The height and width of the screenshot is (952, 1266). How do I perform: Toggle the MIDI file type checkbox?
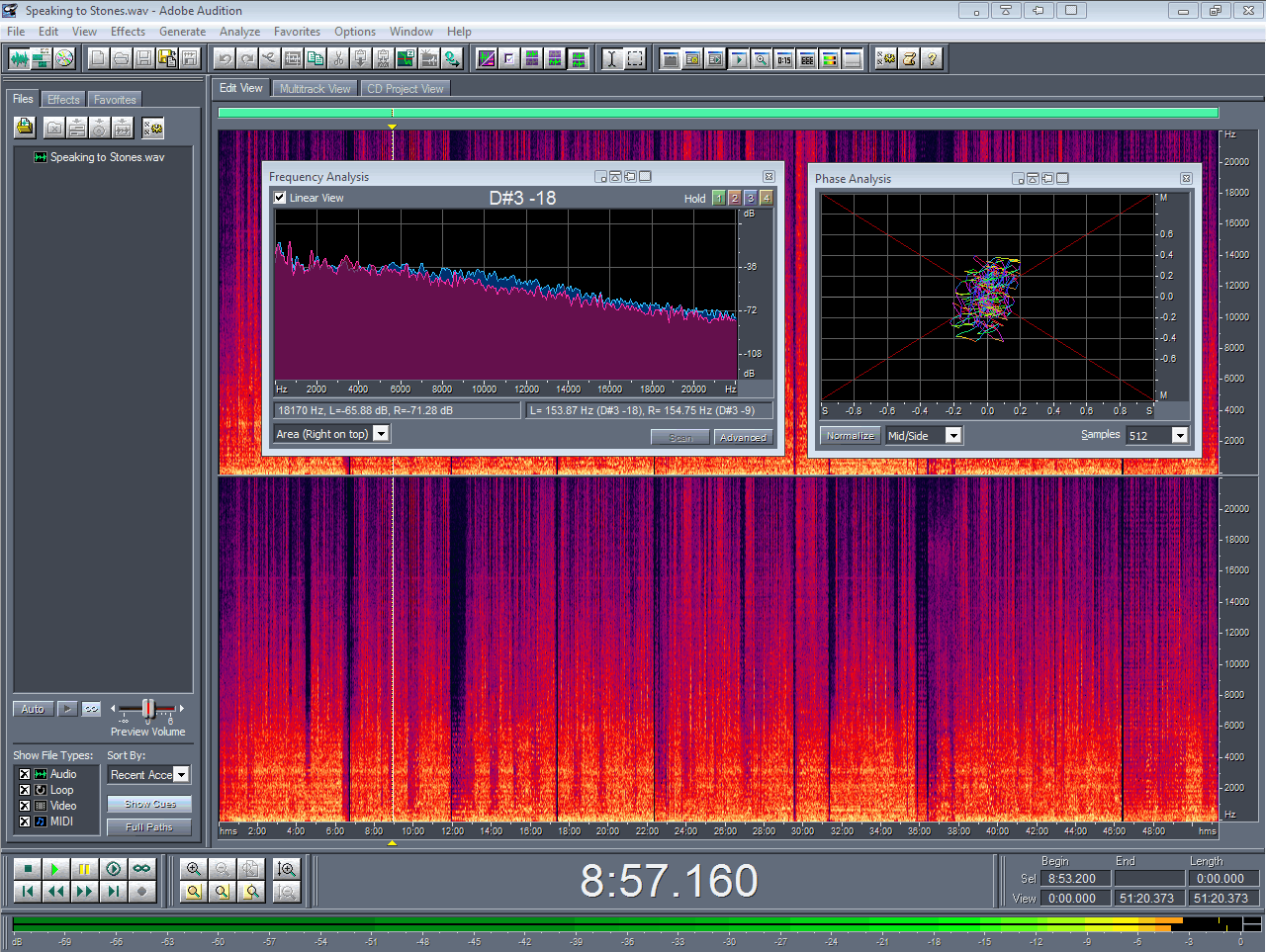[25, 822]
